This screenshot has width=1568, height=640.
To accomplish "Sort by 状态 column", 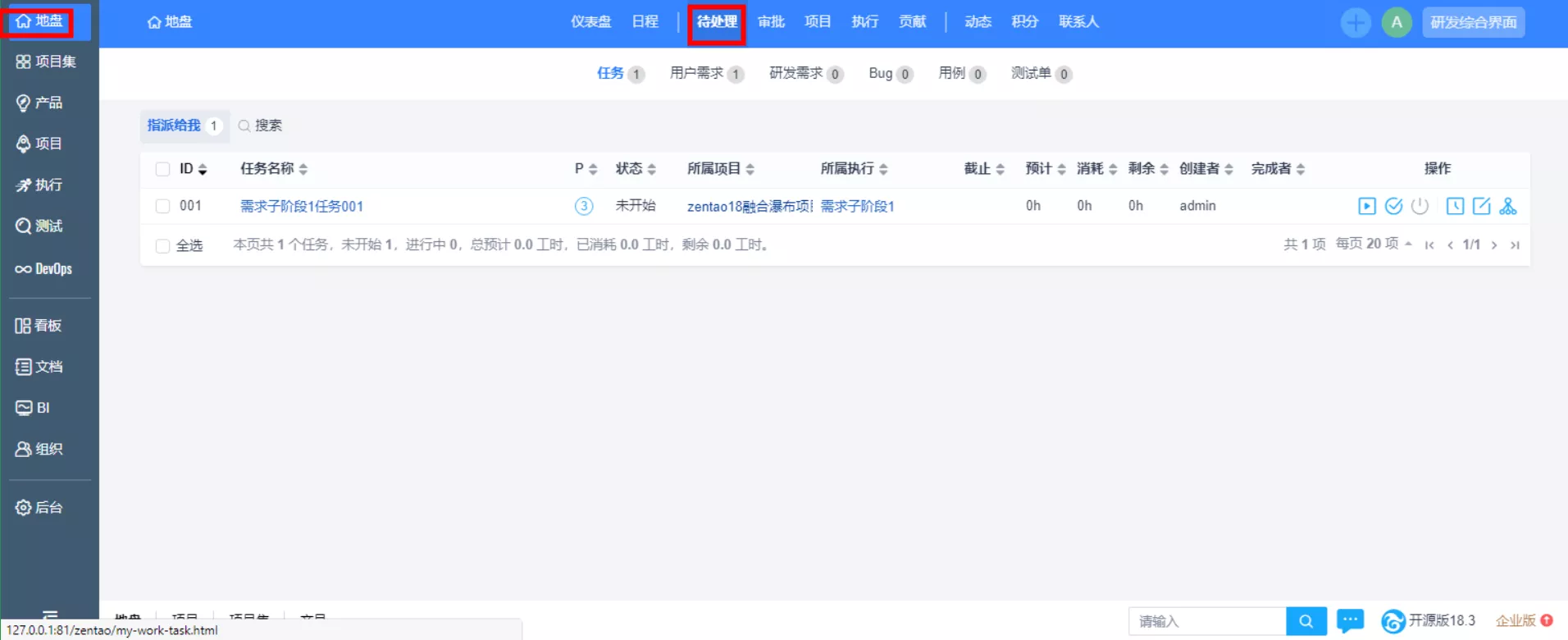I will (x=636, y=169).
